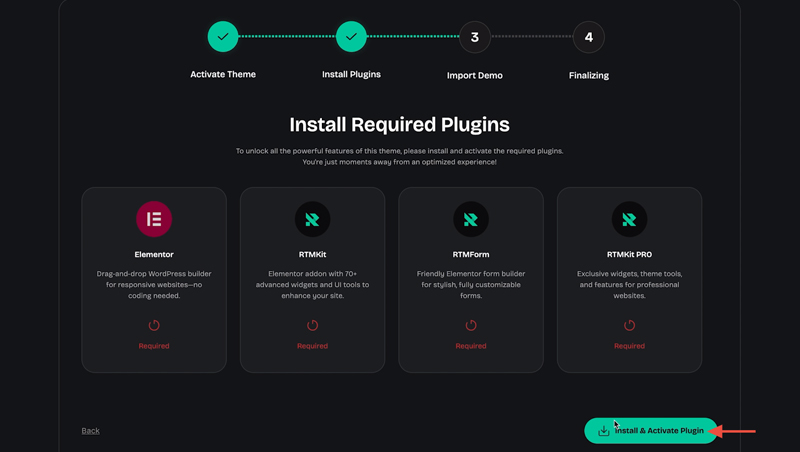Click the RTMKit PRO plugin title
The image size is (800, 452).
pos(629,255)
